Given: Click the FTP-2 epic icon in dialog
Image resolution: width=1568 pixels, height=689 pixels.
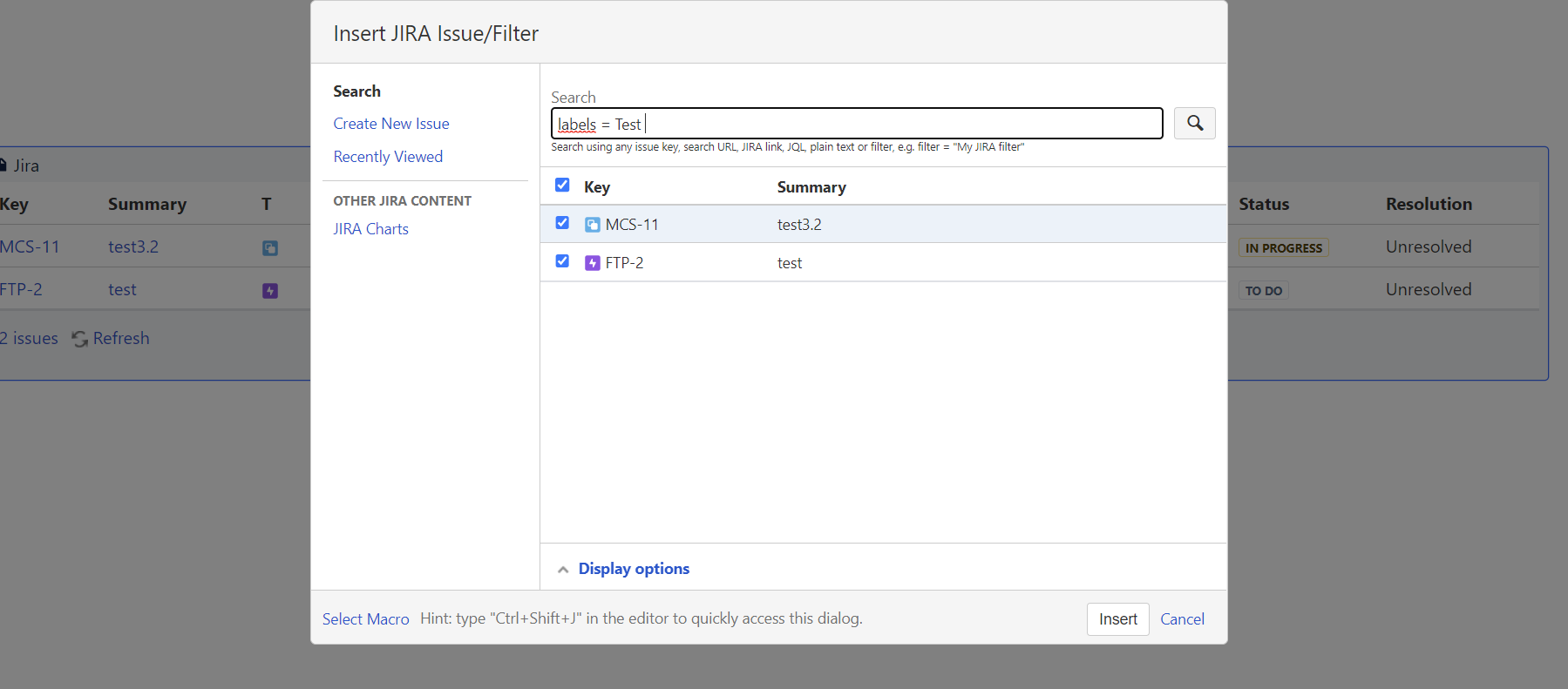Looking at the screenshot, I should pos(593,263).
